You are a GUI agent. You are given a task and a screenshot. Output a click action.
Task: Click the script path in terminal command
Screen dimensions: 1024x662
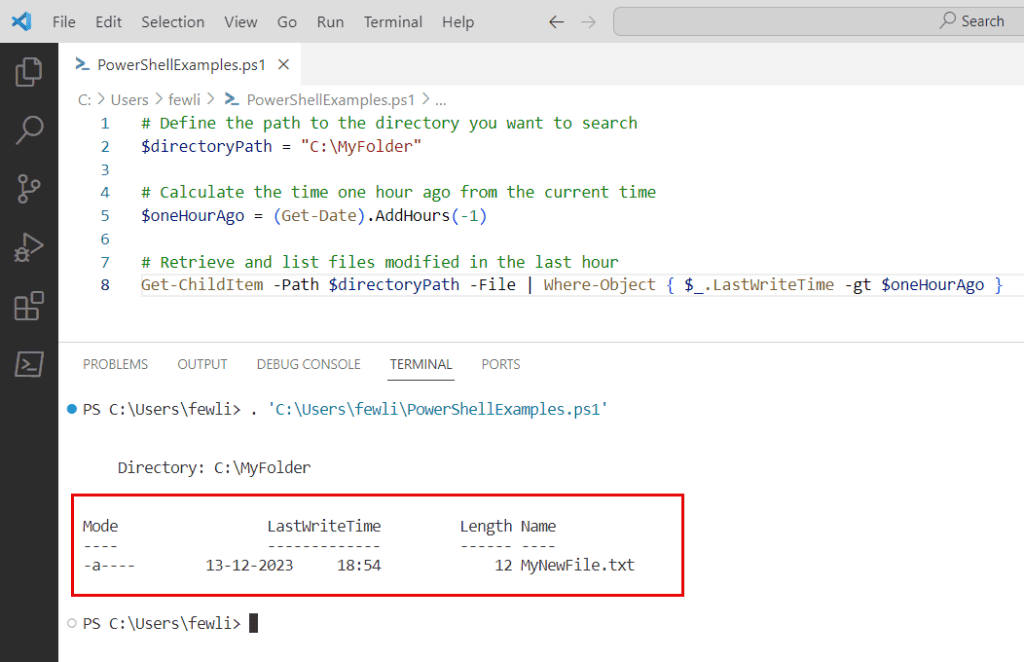click(438, 409)
